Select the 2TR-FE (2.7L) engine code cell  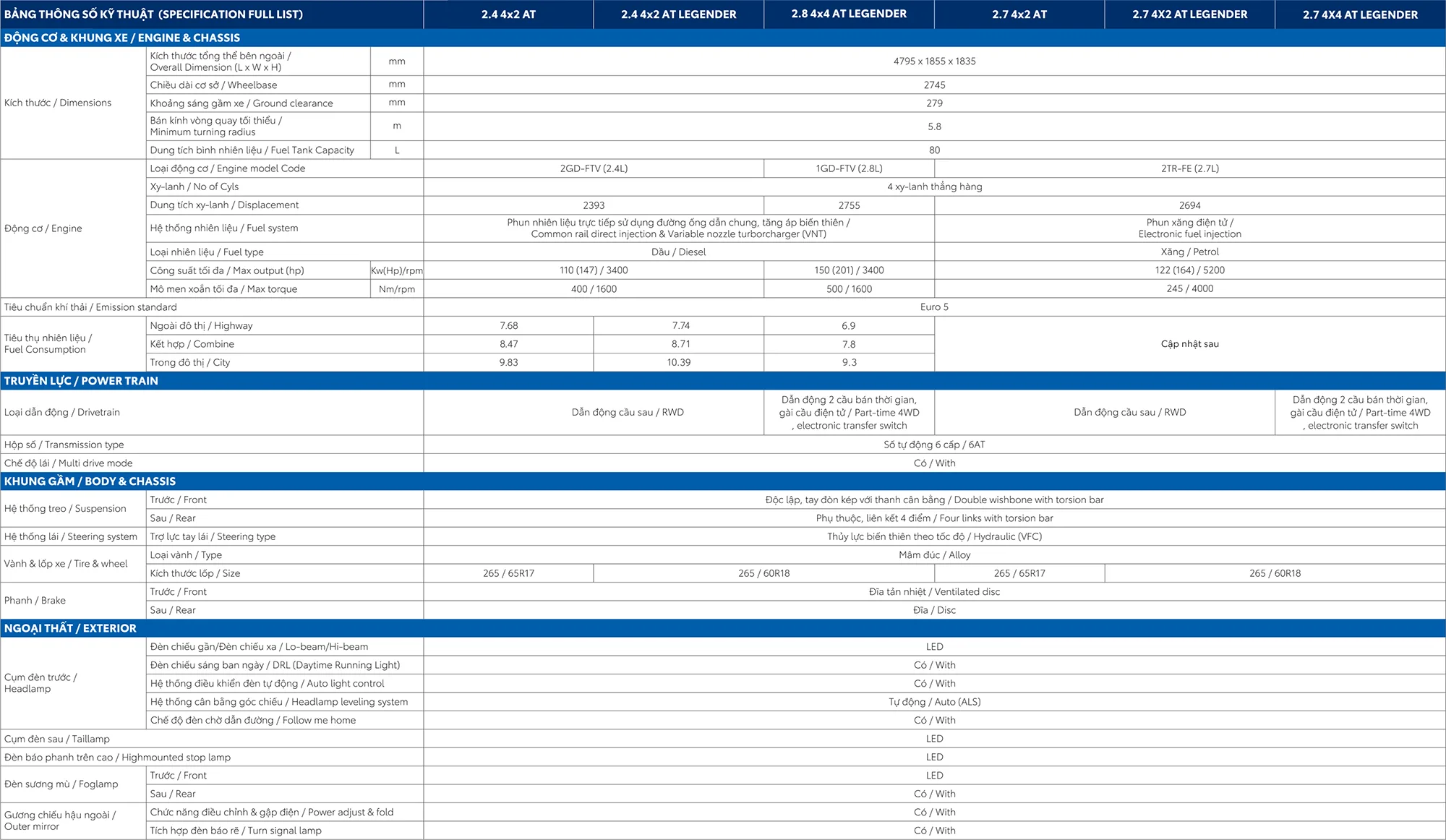(x=1189, y=168)
